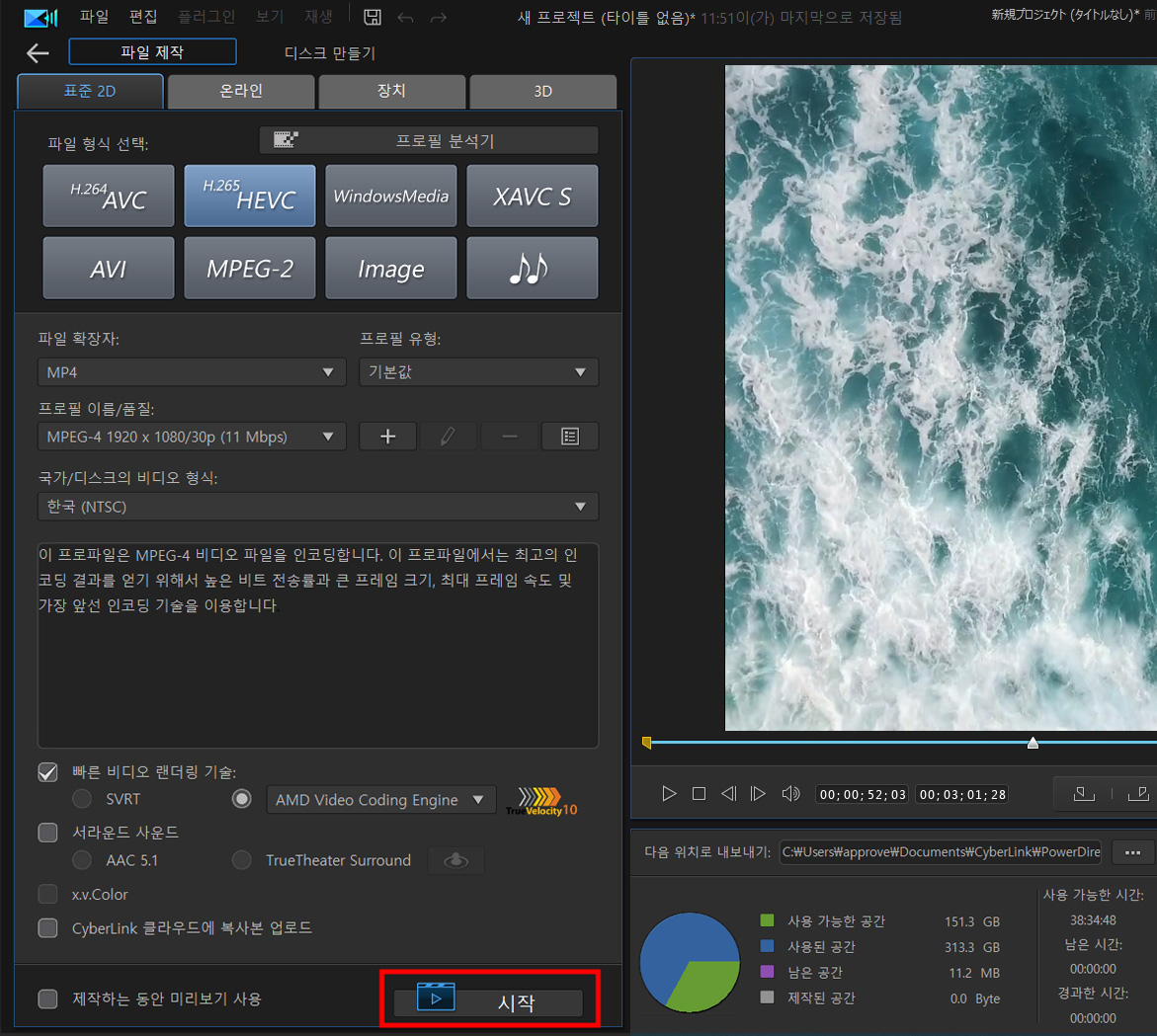Viewport: 1157px width, 1036px height.
Task: Pick the AVI format button
Action: tap(109, 268)
